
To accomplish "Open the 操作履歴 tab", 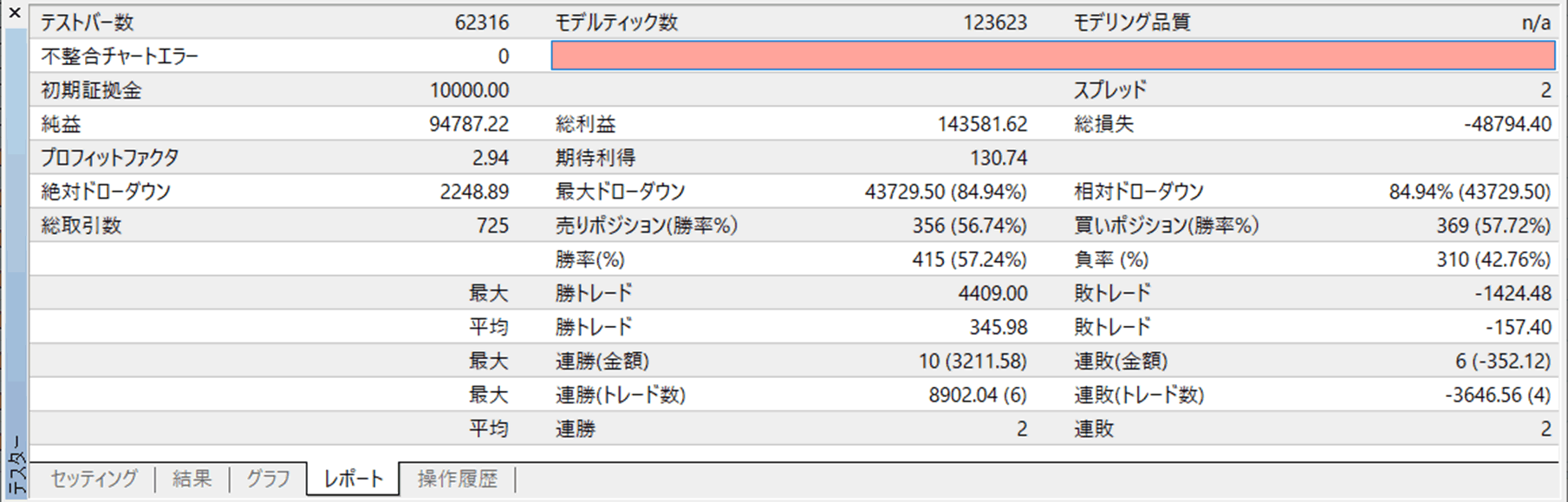I will coord(458,479).
